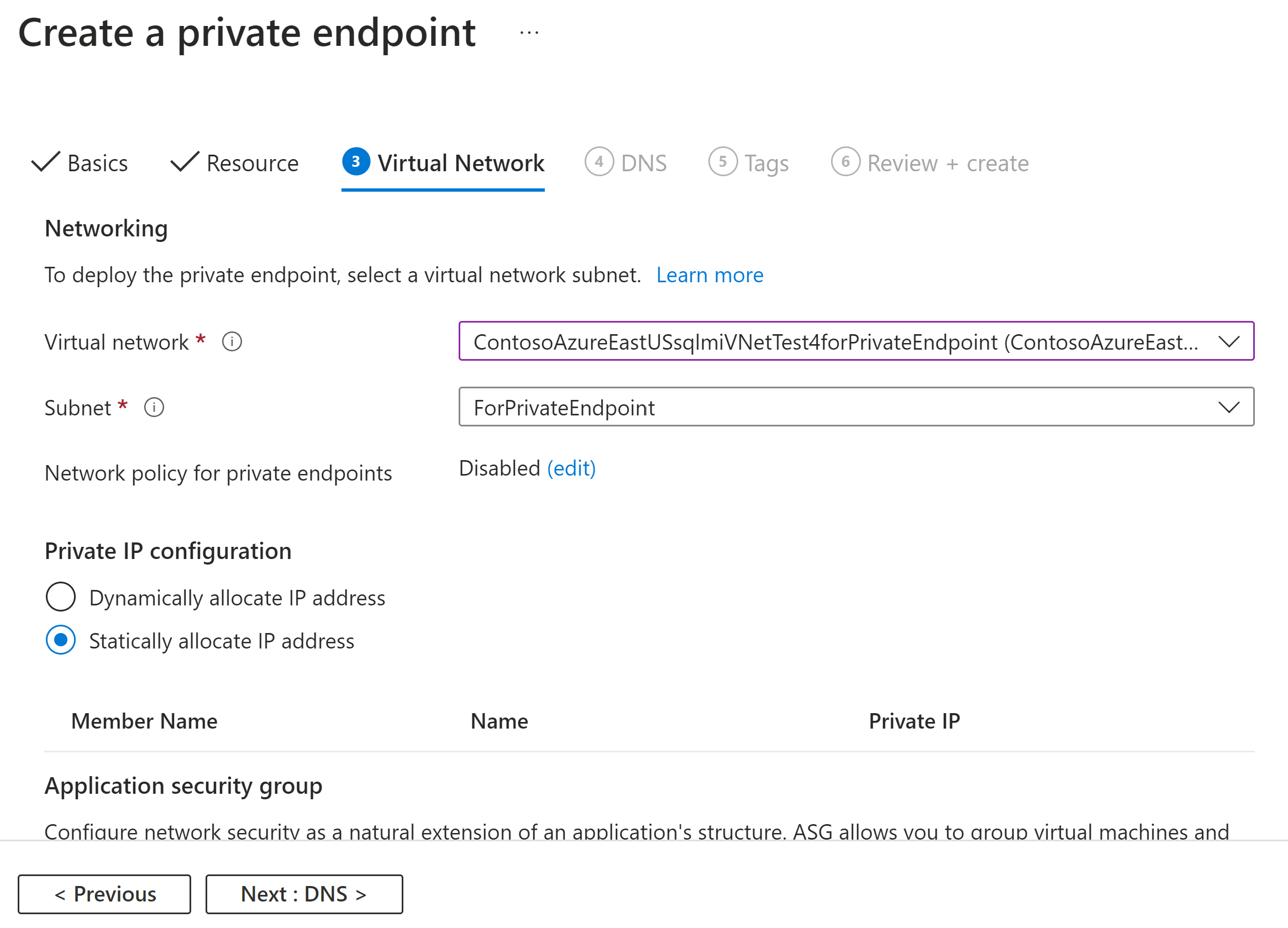
Task: Click the step 5 Tags circle icon
Action: click(x=722, y=162)
